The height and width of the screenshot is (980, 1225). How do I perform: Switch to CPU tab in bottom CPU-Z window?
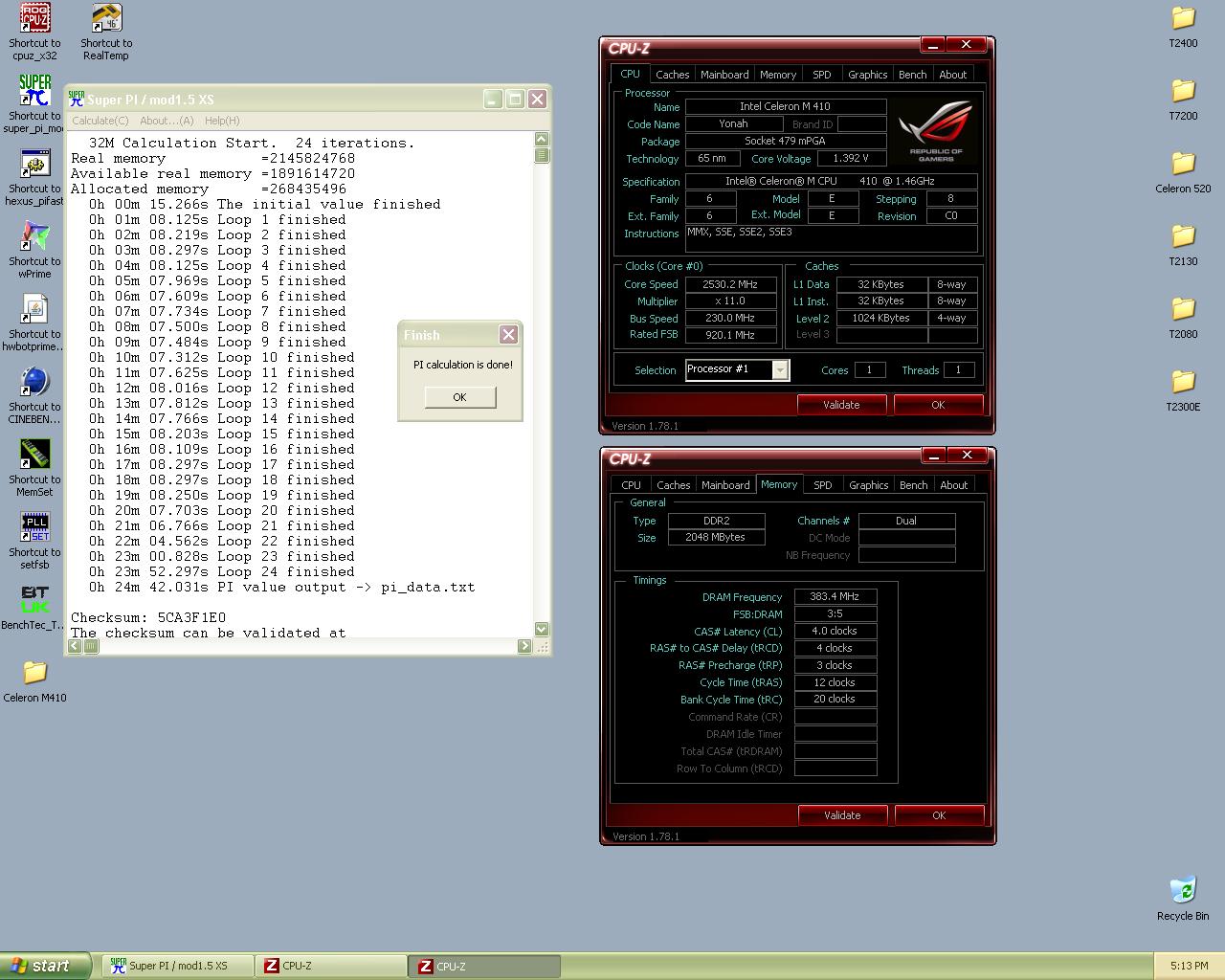[x=632, y=485]
